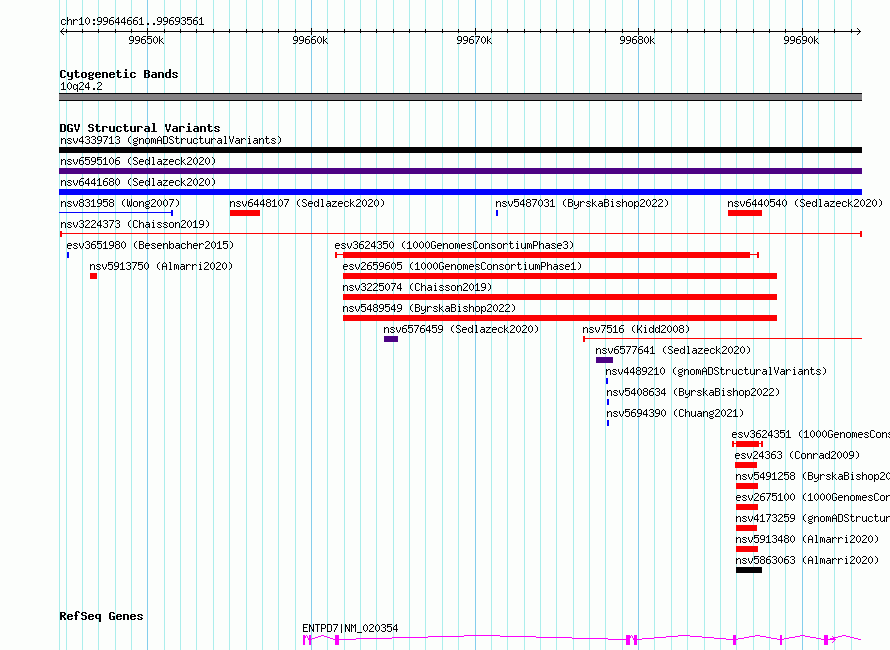Click the red nsv4173259 variant bar
Viewport: 890px width, 650px height.
(x=746, y=528)
